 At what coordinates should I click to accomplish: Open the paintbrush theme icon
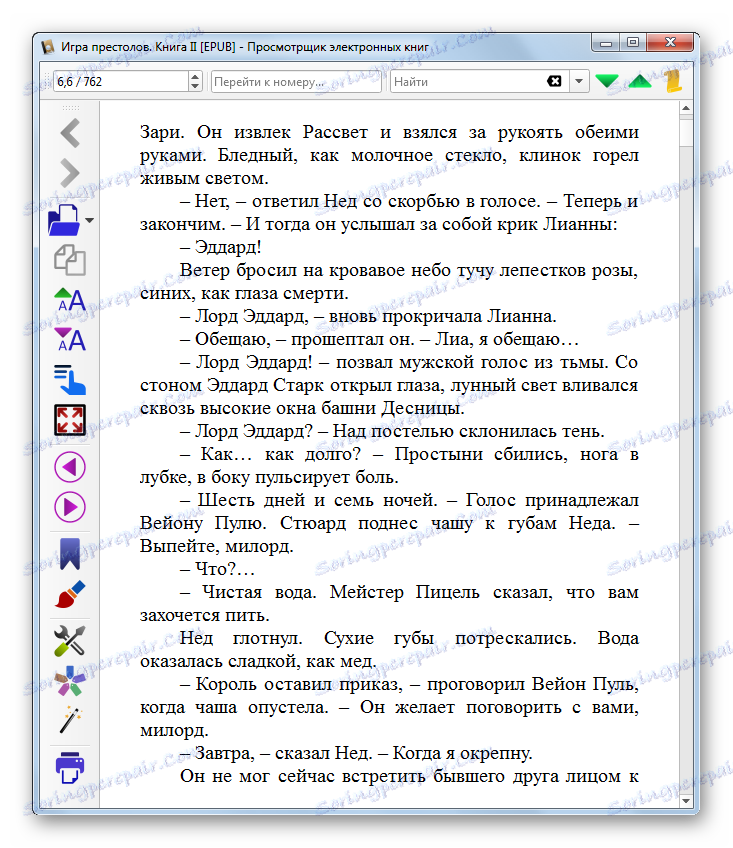(x=70, y=594)
